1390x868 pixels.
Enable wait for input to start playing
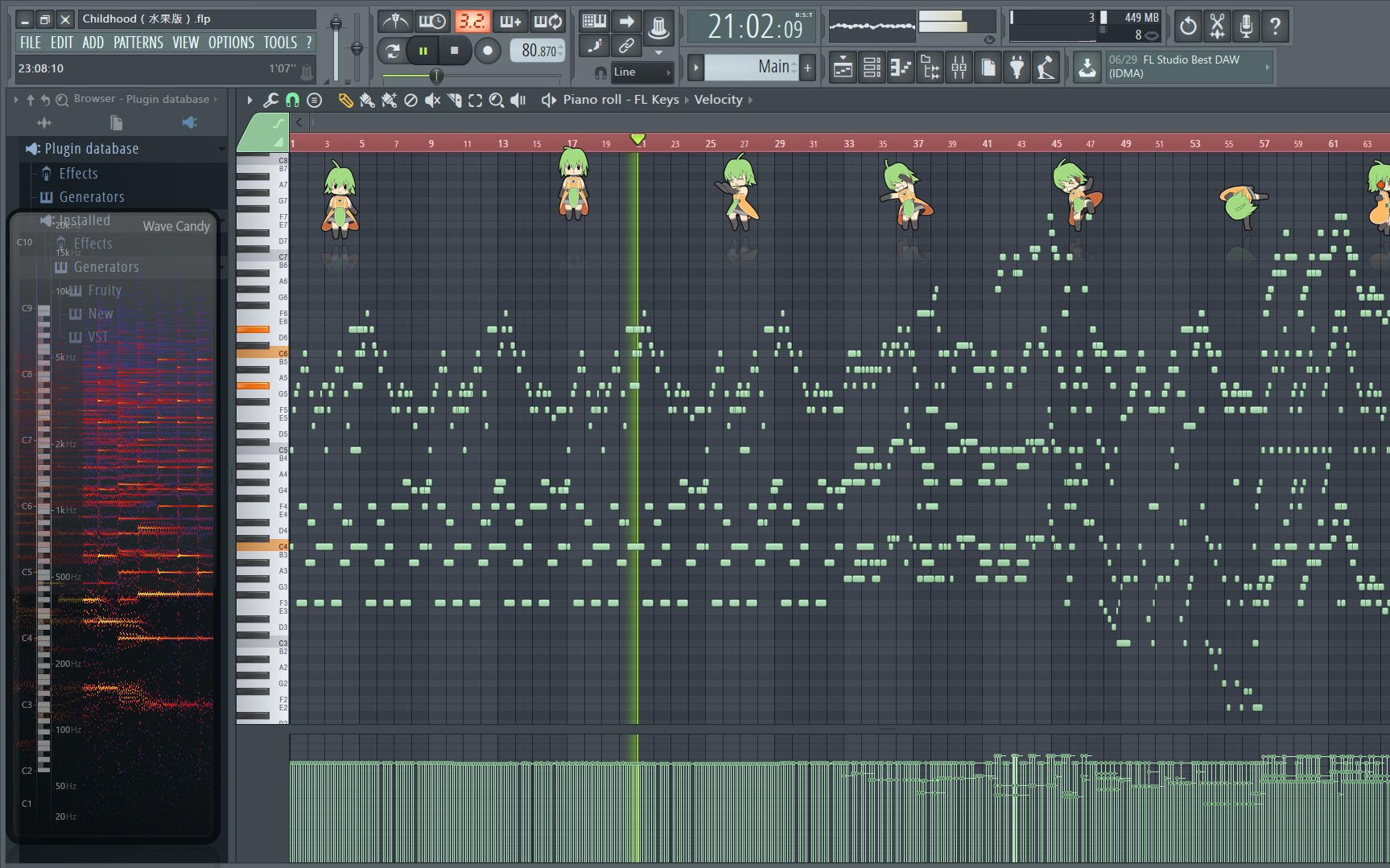pyautogui.click(x=432, y=22)
